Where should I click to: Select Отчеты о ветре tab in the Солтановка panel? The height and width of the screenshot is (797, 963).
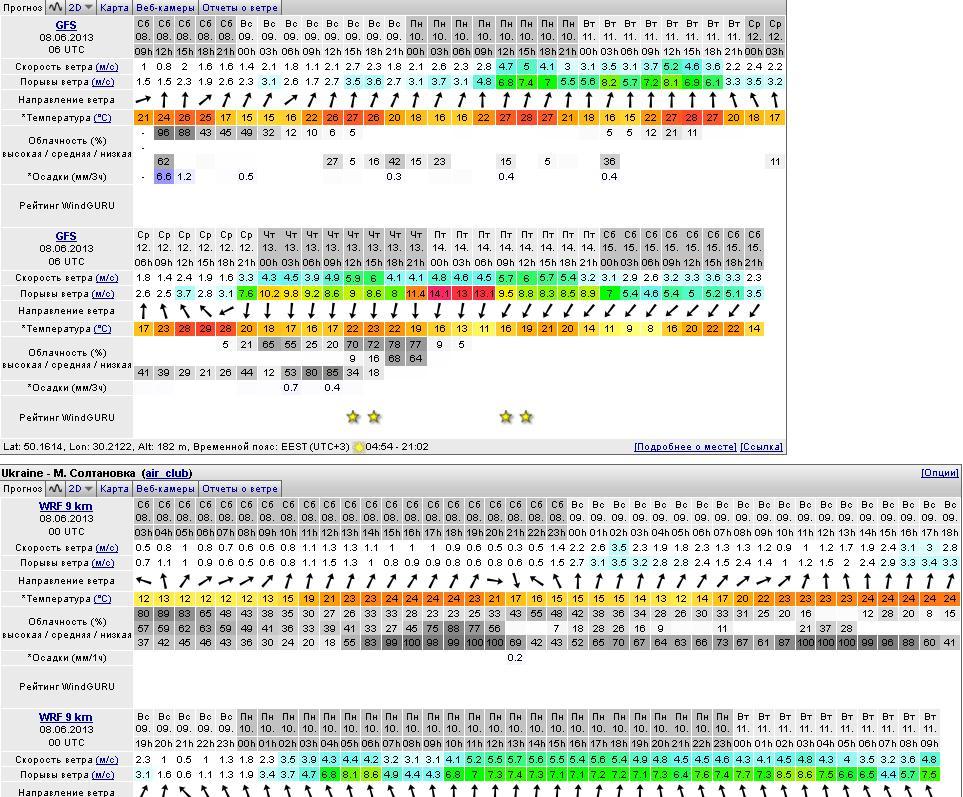[x=239, y=489]
